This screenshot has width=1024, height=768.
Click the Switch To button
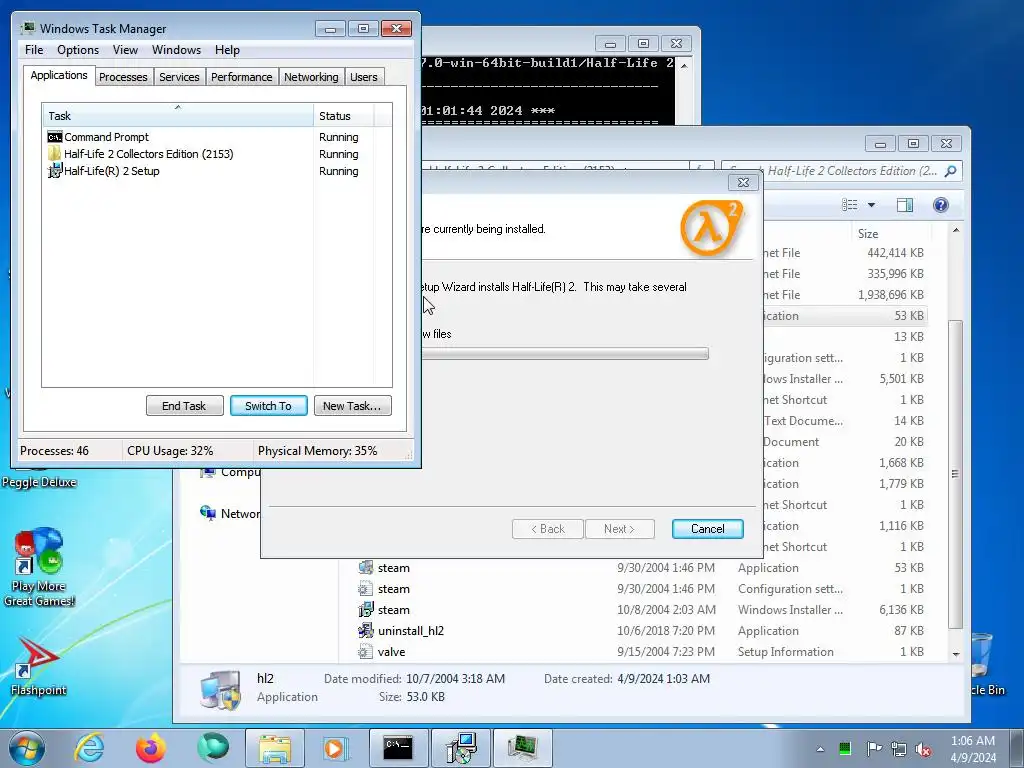pos(268,406)
